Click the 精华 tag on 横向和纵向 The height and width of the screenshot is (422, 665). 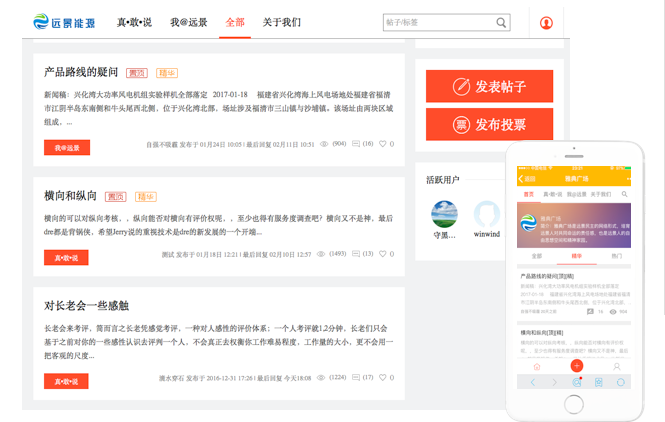(146, 197)
